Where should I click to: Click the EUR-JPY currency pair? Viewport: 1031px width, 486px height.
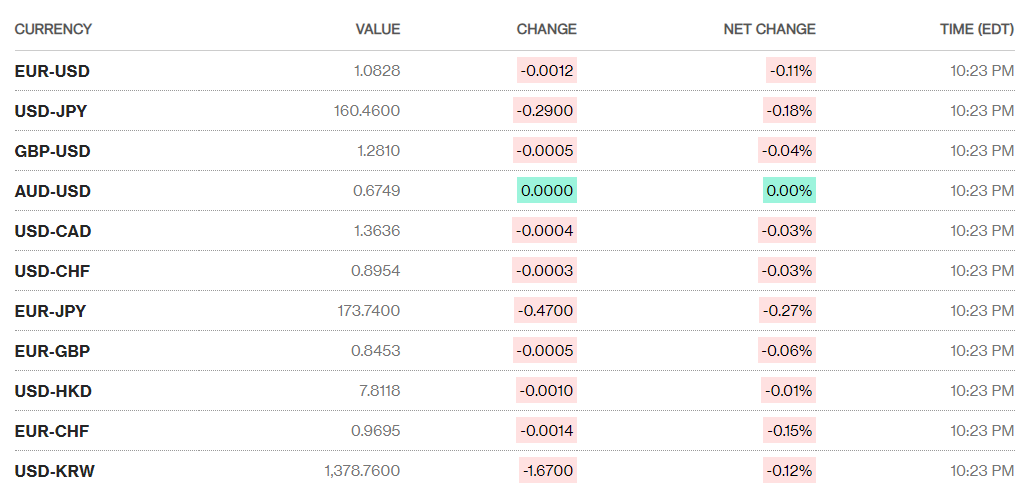click(x=50, y=311)
